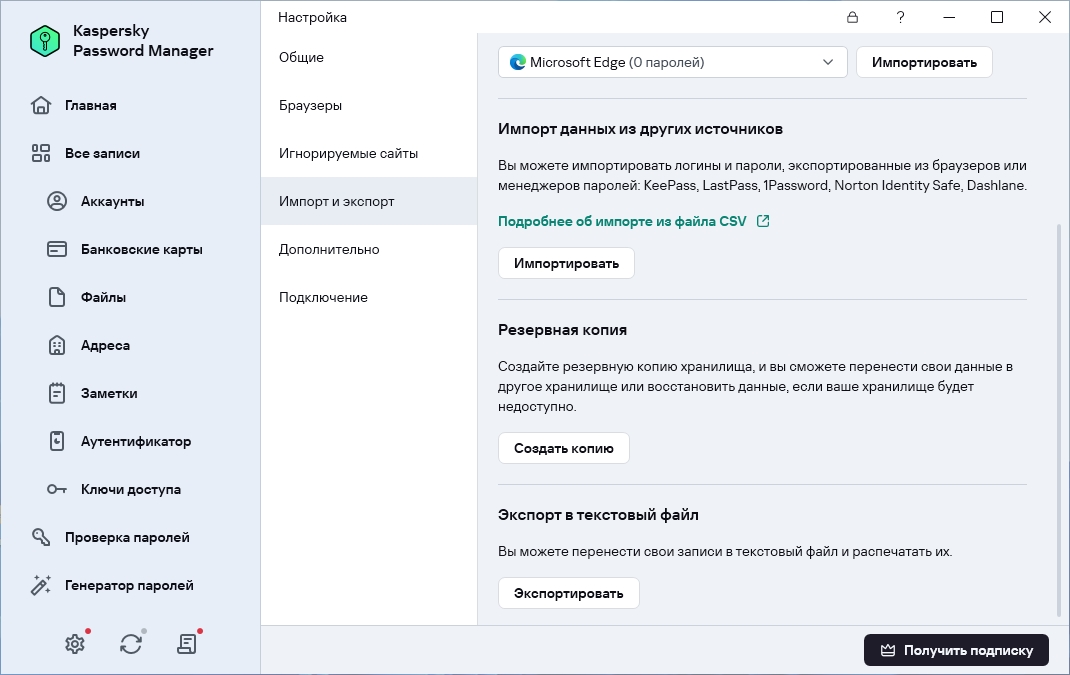Click the Создать копию button
This screenshot has height=675, width=1070.
[x=564, y=448]
